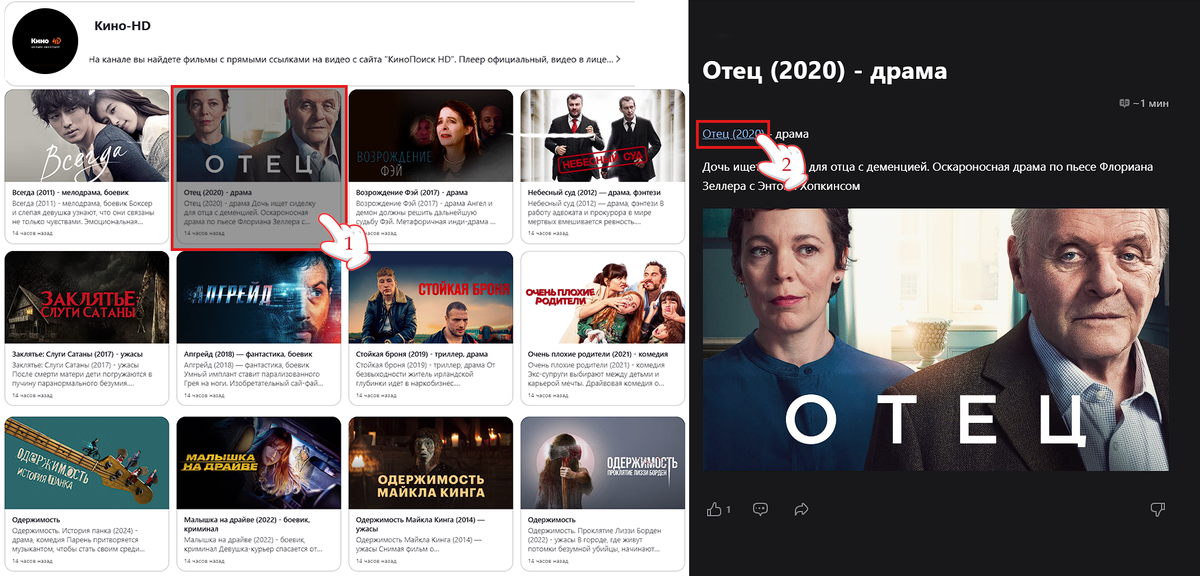This screenshot has width=1200, height=576.
Task: Like the Отец (2020) article with thumbs up
Action: (714, 510)
